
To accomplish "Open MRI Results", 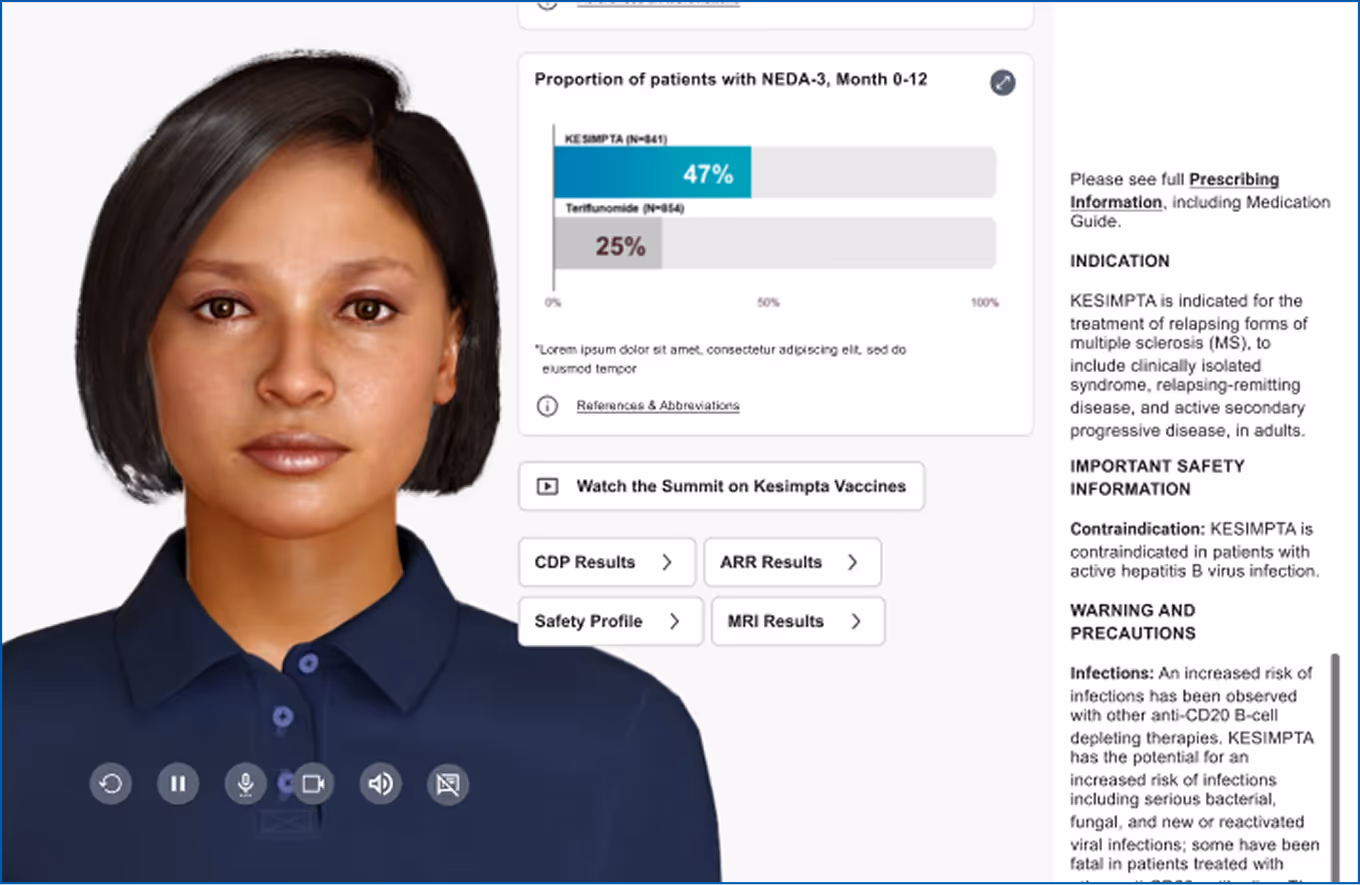I will pyautogui.click(x=798, y=621).
